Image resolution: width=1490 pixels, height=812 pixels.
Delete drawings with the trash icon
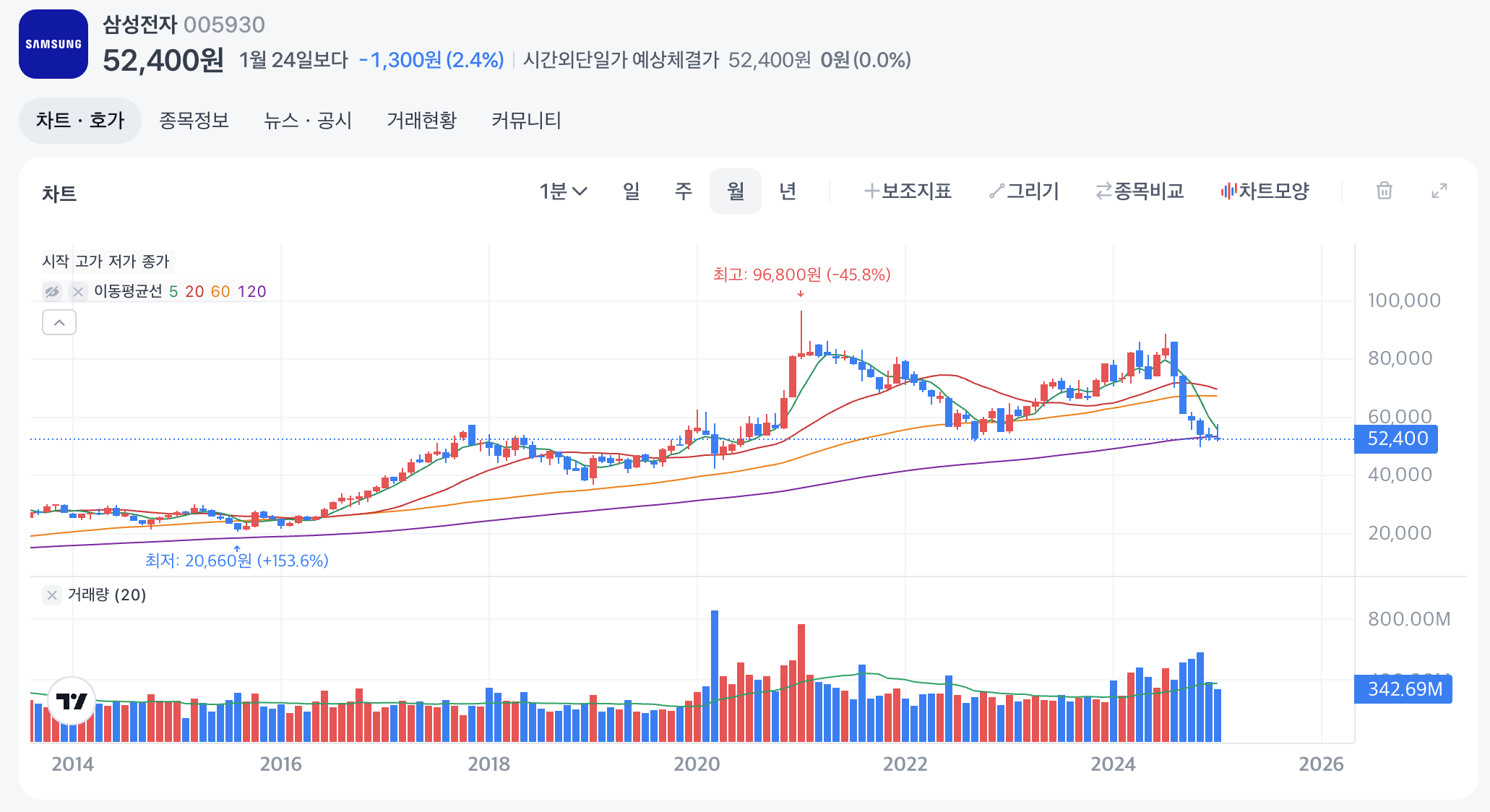[1384, 191]
